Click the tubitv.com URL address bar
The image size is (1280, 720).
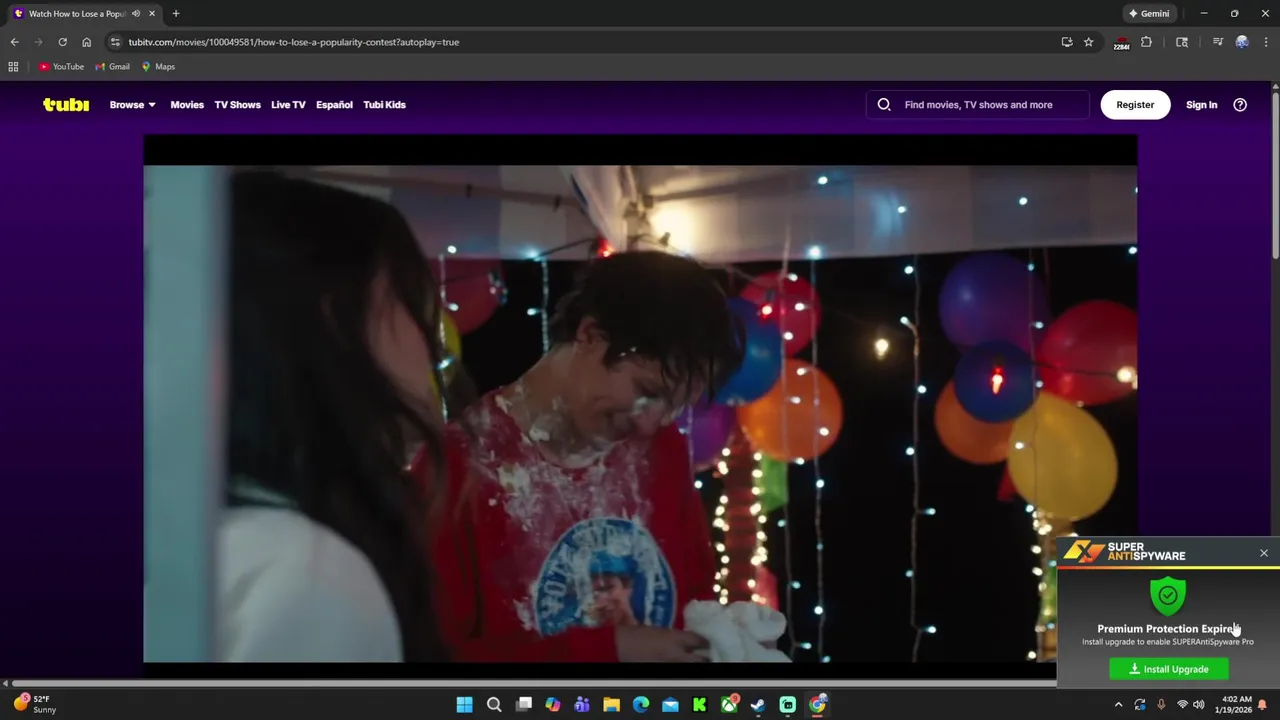tap(580, 42)
